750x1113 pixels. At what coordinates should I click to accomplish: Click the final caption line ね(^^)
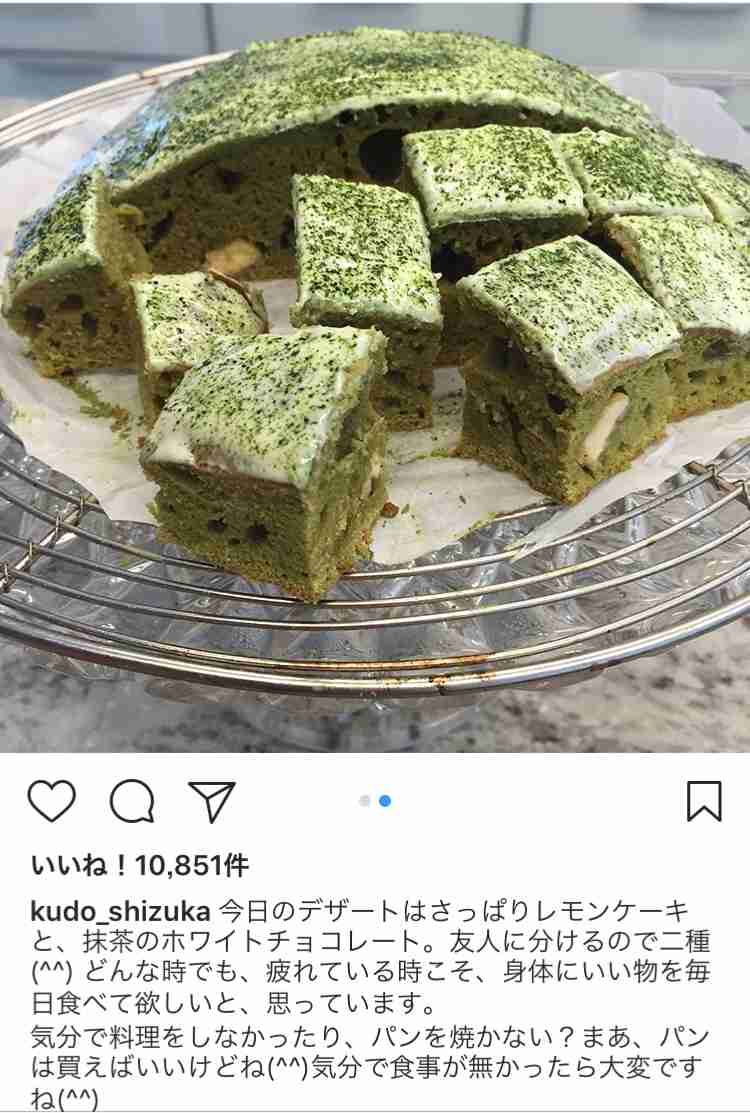tap(65, 1097)
